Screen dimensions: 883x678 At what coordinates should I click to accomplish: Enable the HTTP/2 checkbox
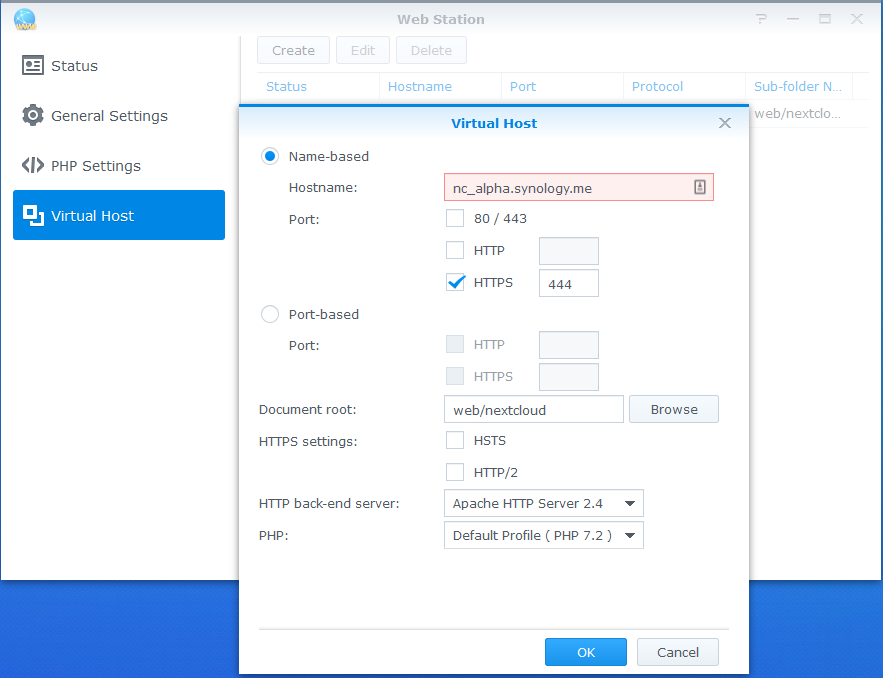455,472
